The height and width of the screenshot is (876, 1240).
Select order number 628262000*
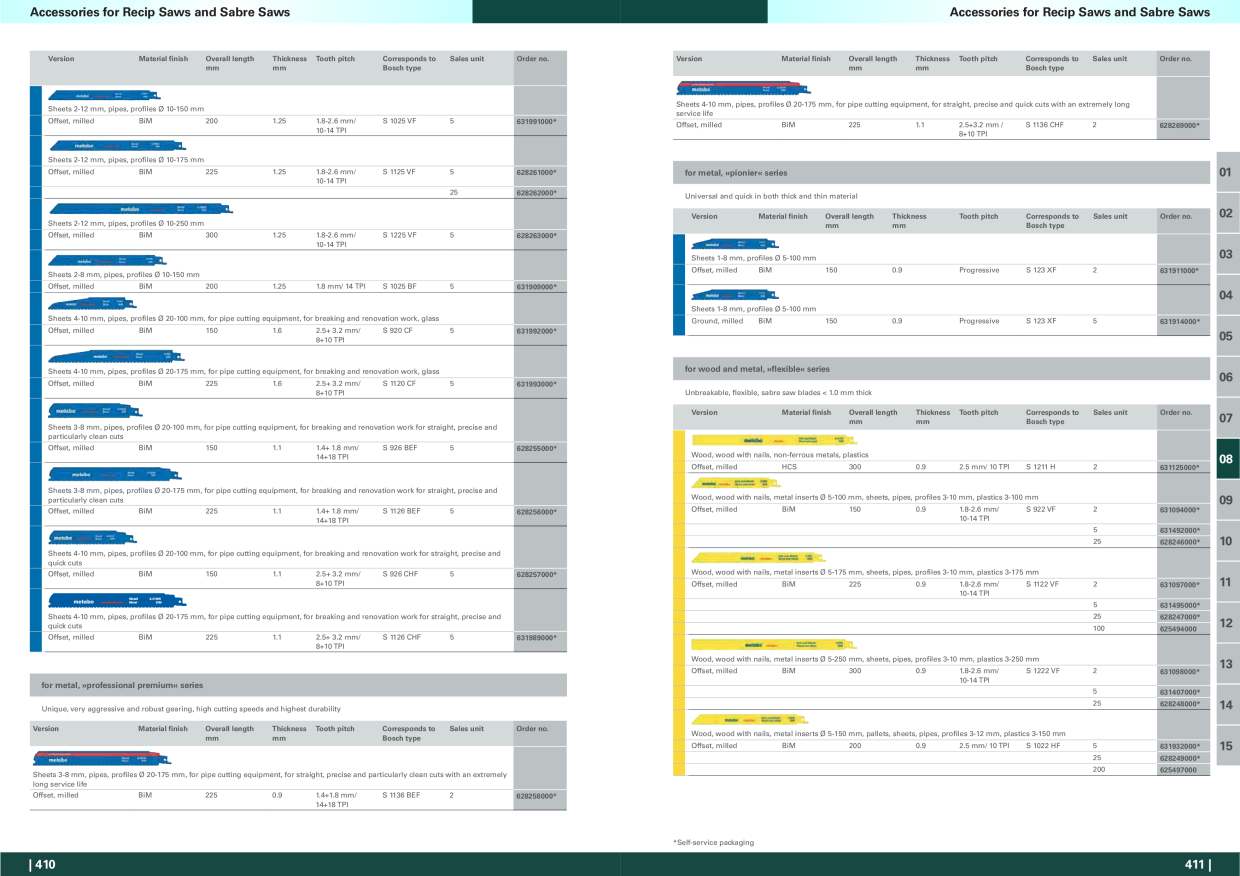[536, 192]
